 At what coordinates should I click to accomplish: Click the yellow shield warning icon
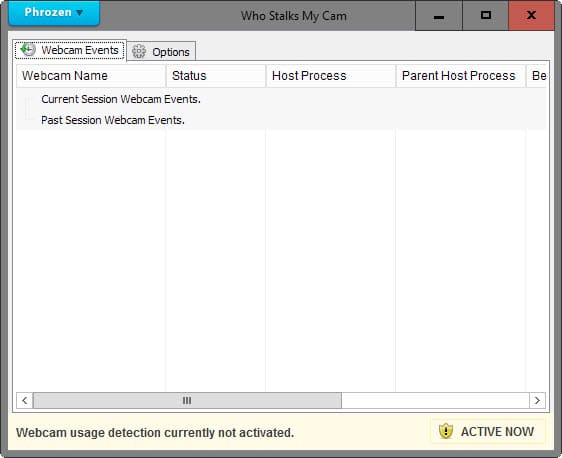[x=446, y=431]
